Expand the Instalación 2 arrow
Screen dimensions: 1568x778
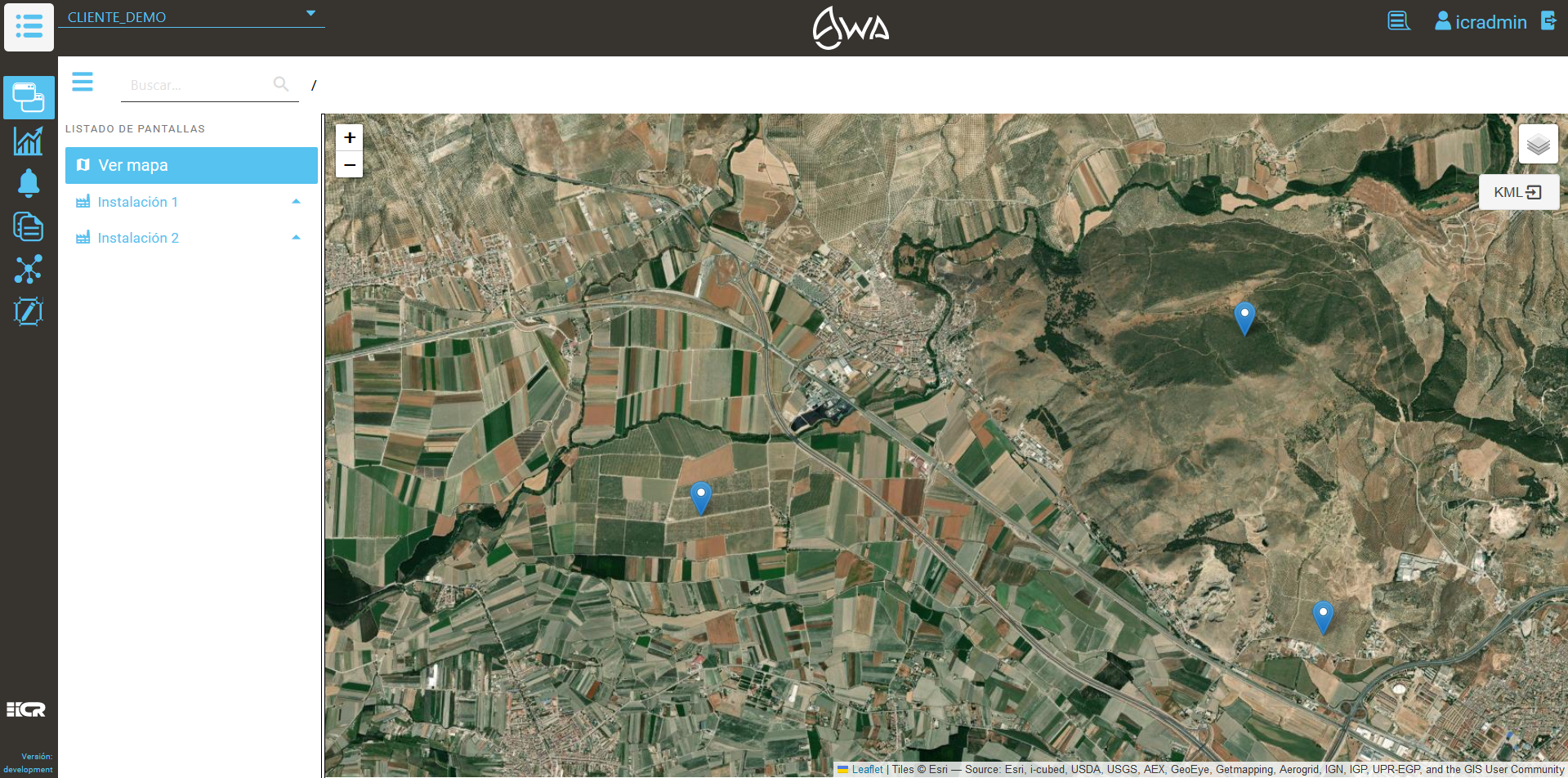pos(297,238)
